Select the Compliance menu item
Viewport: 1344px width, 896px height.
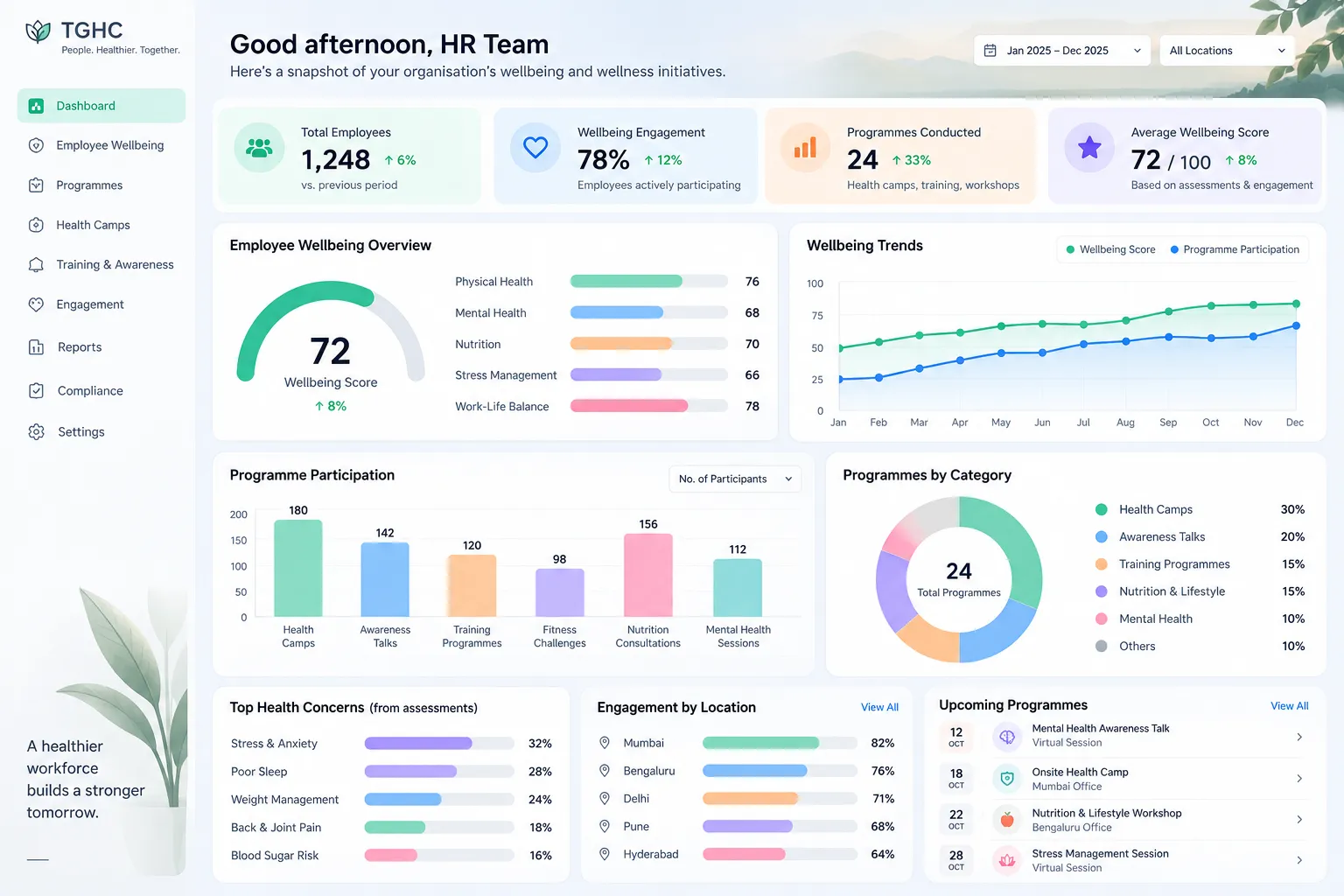101,391
